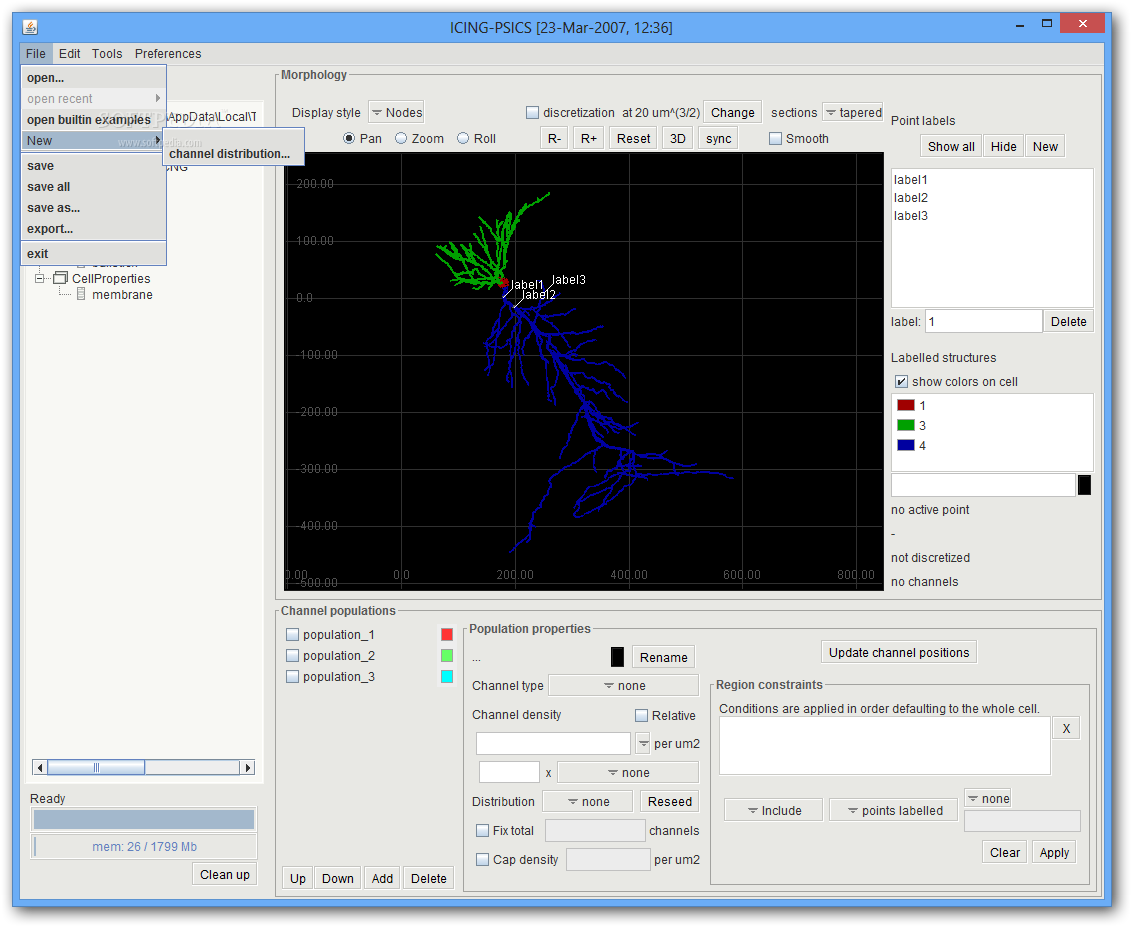
Task: Choose open builtin examples menu entry
Action: tap(94, 120)
